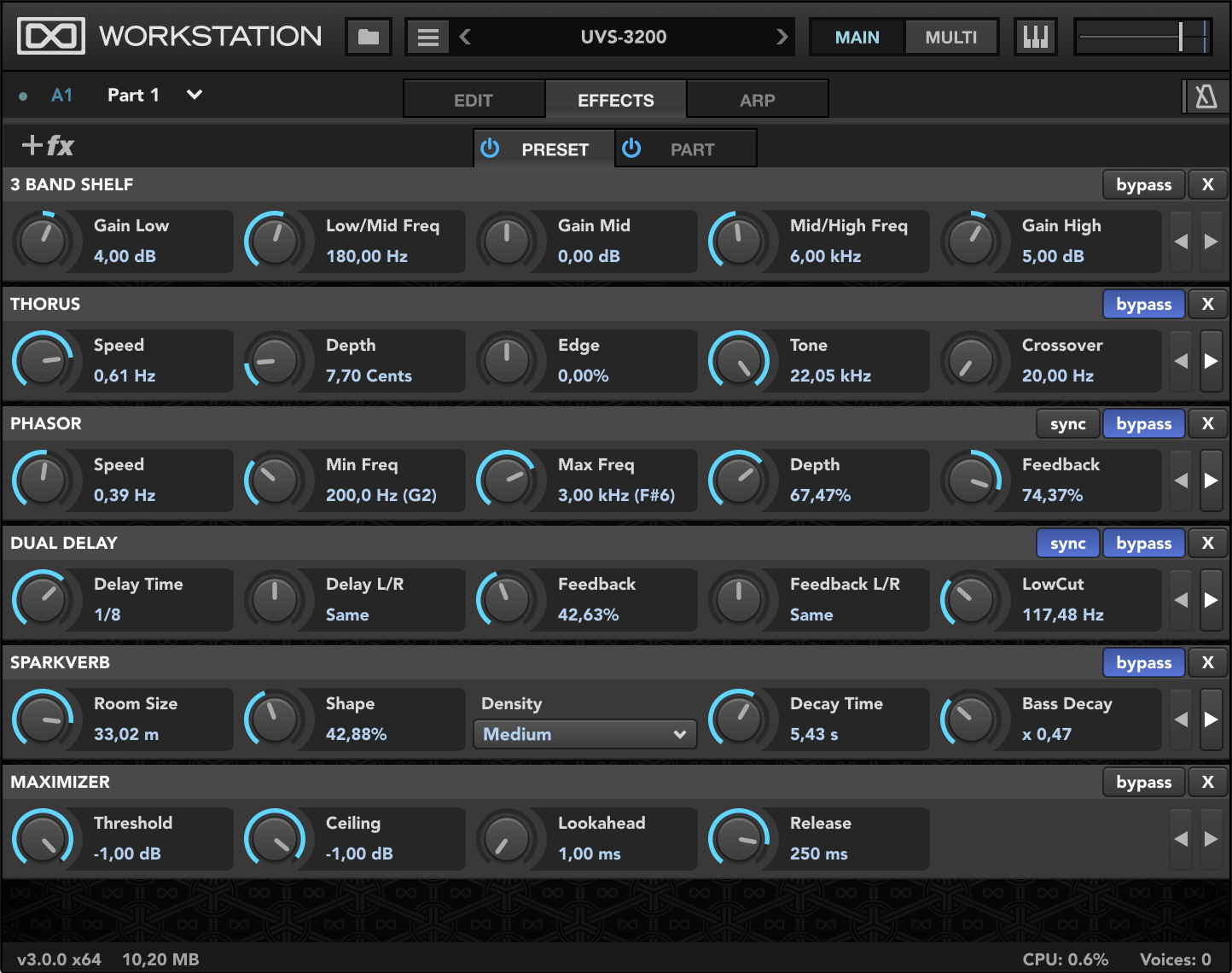Screen dimensions: 1232x973
Task: Toggle Part effects power button
Action: click(631, 149)
